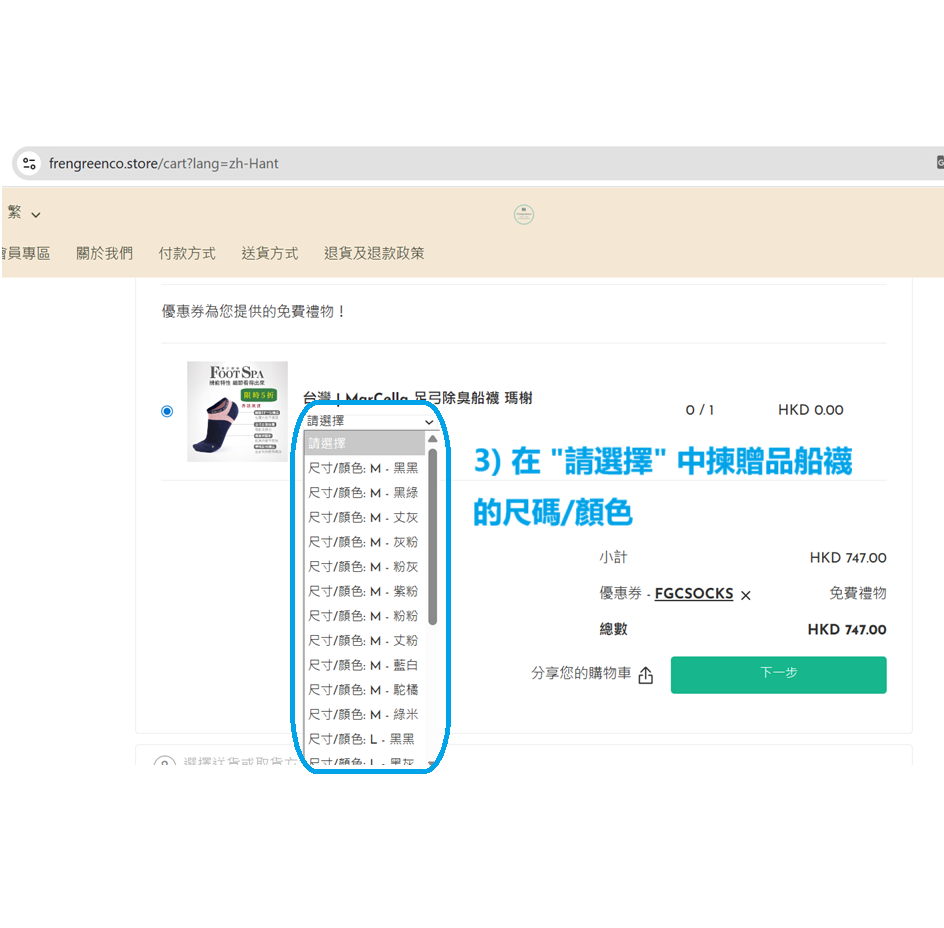This screenshot has width=944, height=928.
Task: Click the scroll up arrow in dropdown list
Action: pos(432,439)
